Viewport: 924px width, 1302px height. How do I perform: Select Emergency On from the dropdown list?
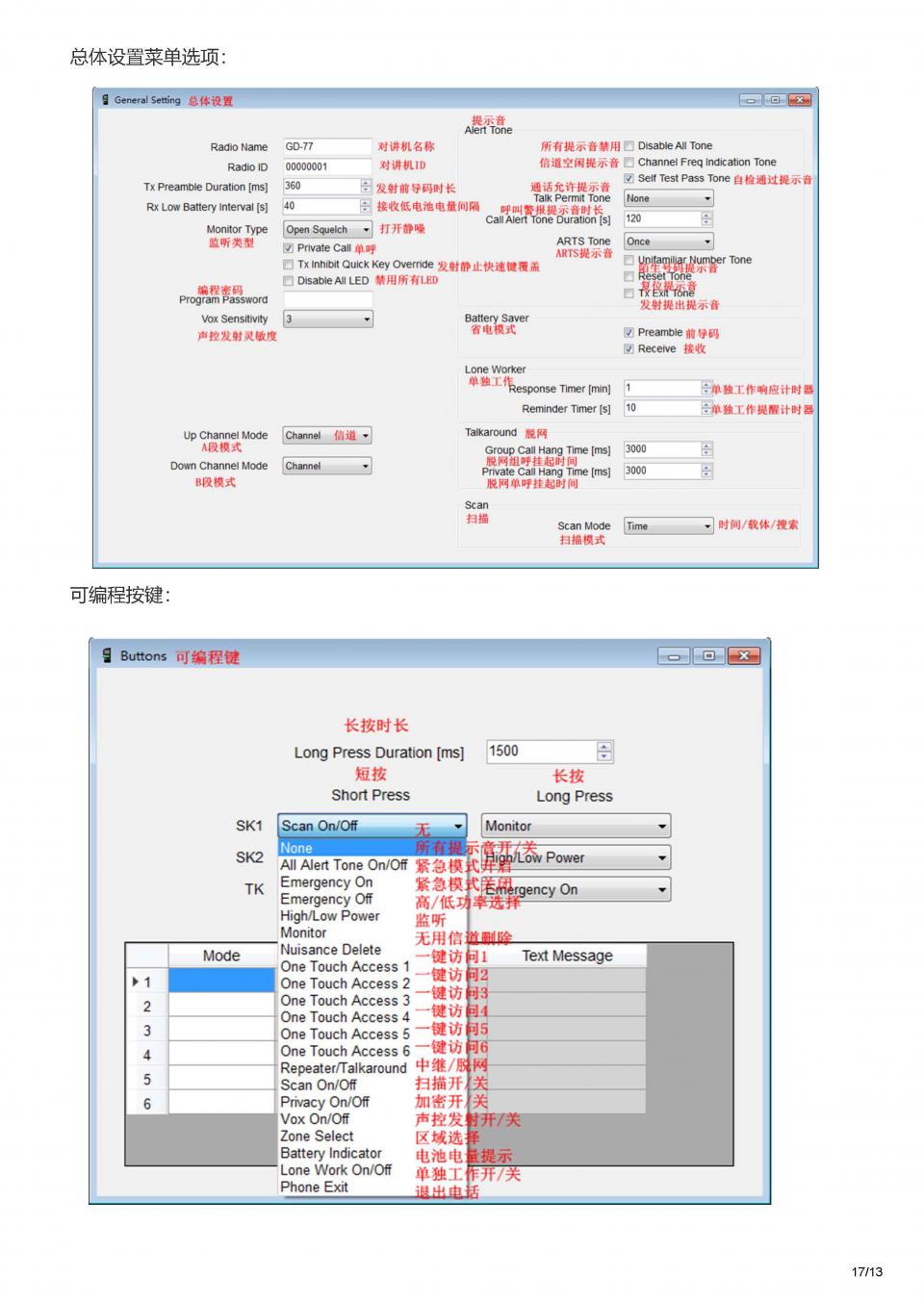(x=326, y=882)
